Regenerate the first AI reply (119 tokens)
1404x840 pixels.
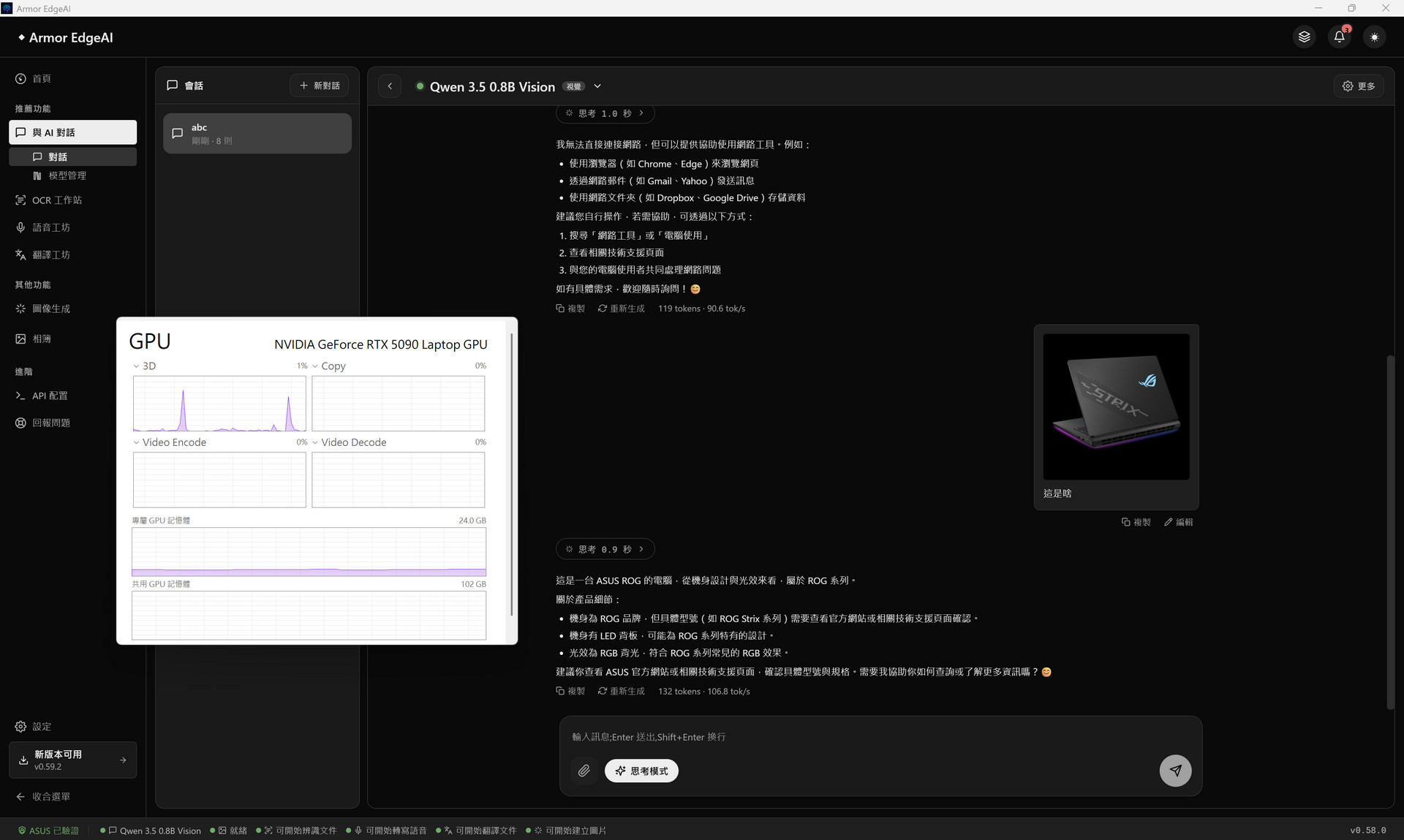(x=622, y=309)
